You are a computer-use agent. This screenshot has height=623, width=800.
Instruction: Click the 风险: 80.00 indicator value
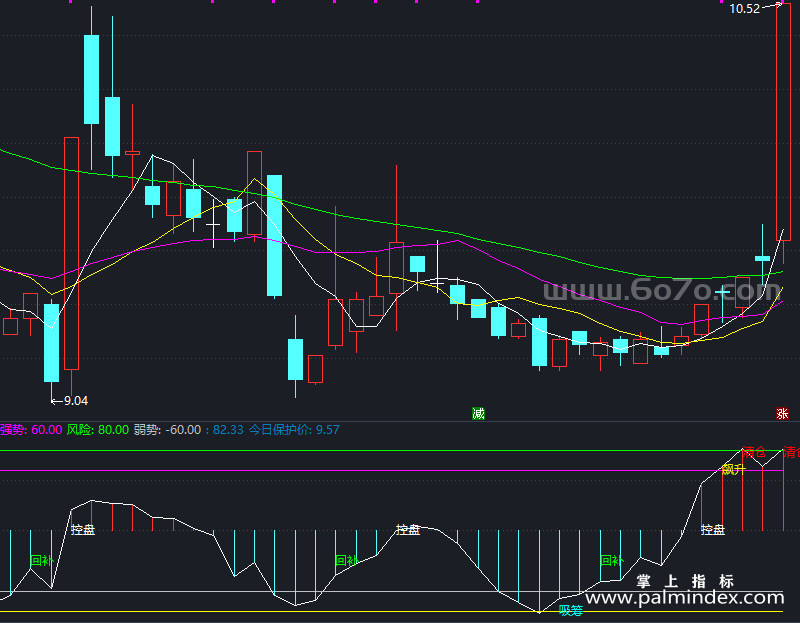point(97,430)
